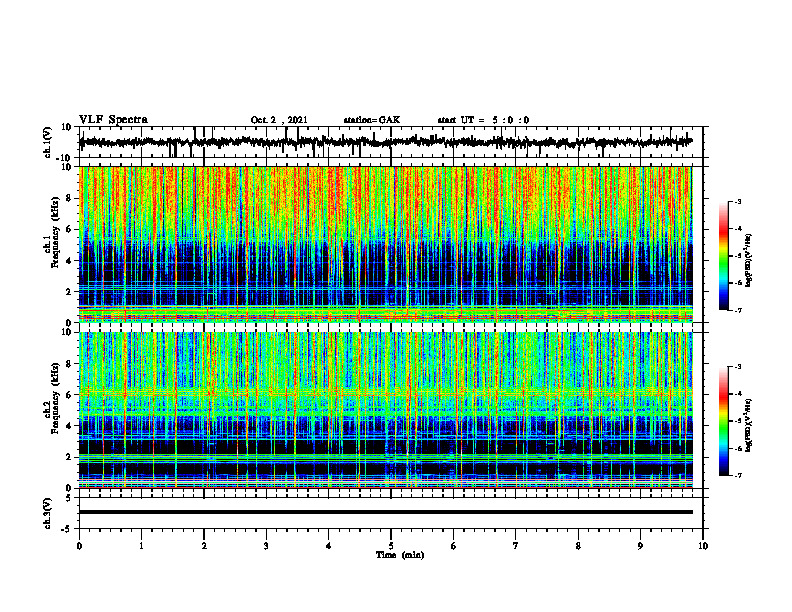Screen dimensions: 792x612
Task: Click the ch.1 voltage waveform trace panel
Action: pyautogui.click(x=391, y=142)
